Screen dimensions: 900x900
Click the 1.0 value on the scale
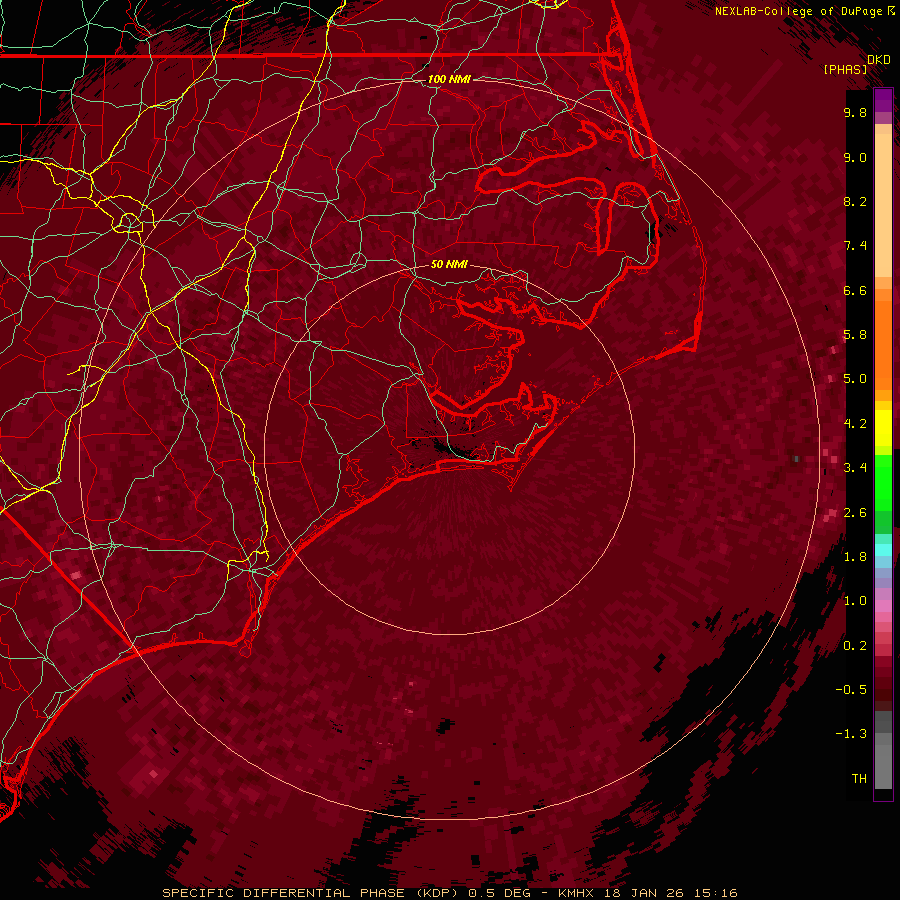855,601
